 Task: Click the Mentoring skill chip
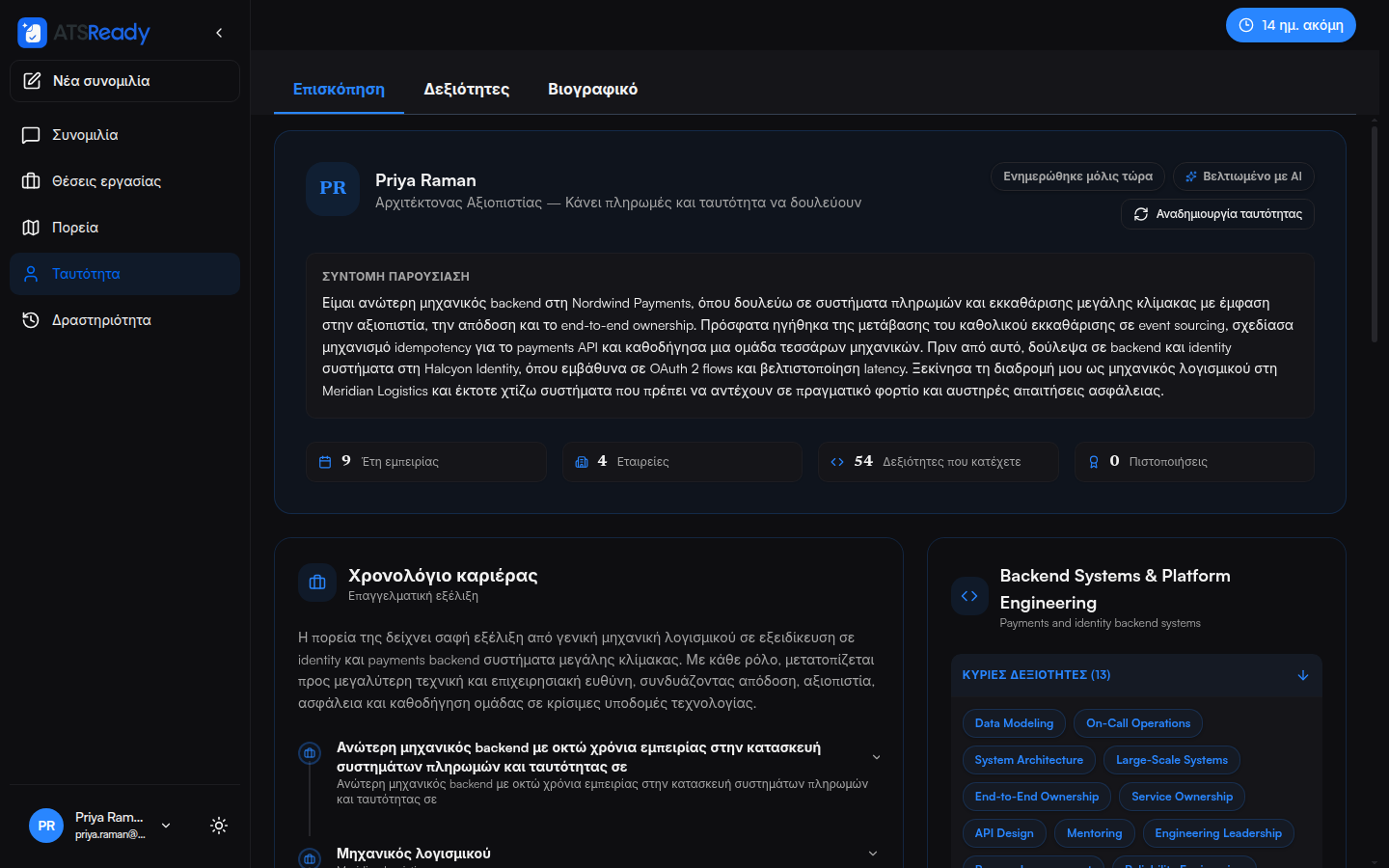(1095, 833)
